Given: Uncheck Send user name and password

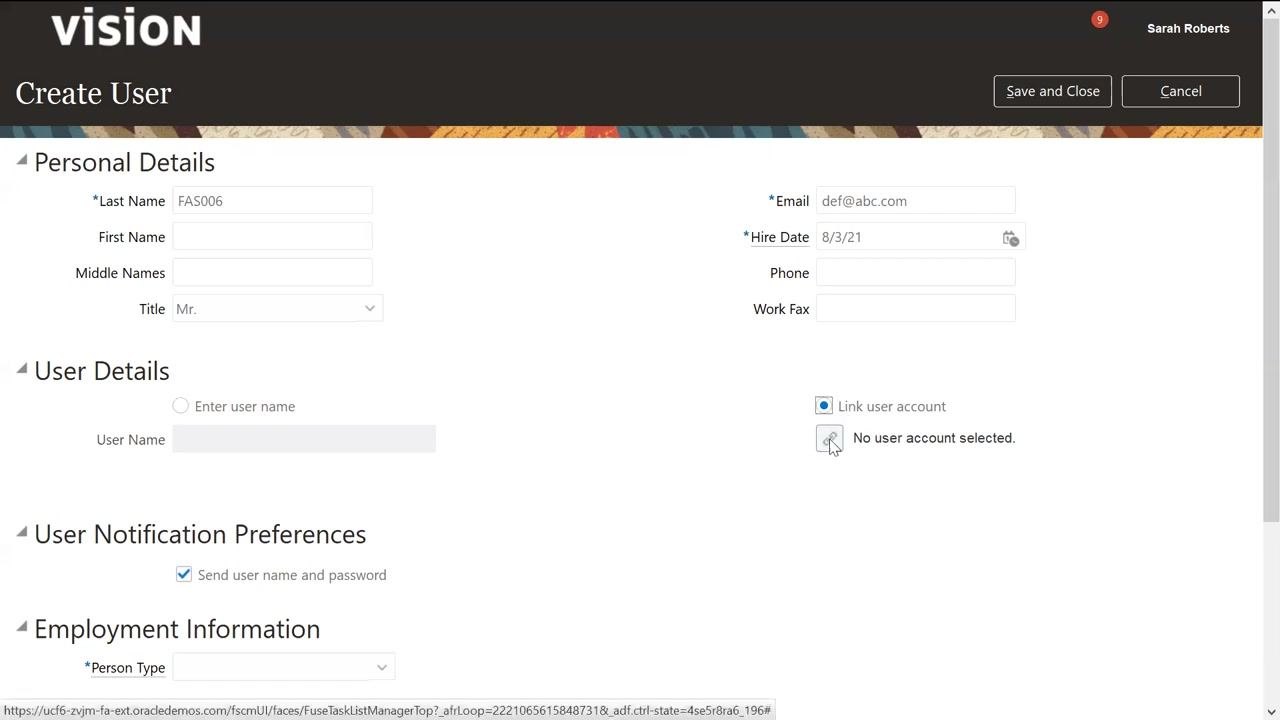Looking at the screenshot, I should [x=184, y=574].
